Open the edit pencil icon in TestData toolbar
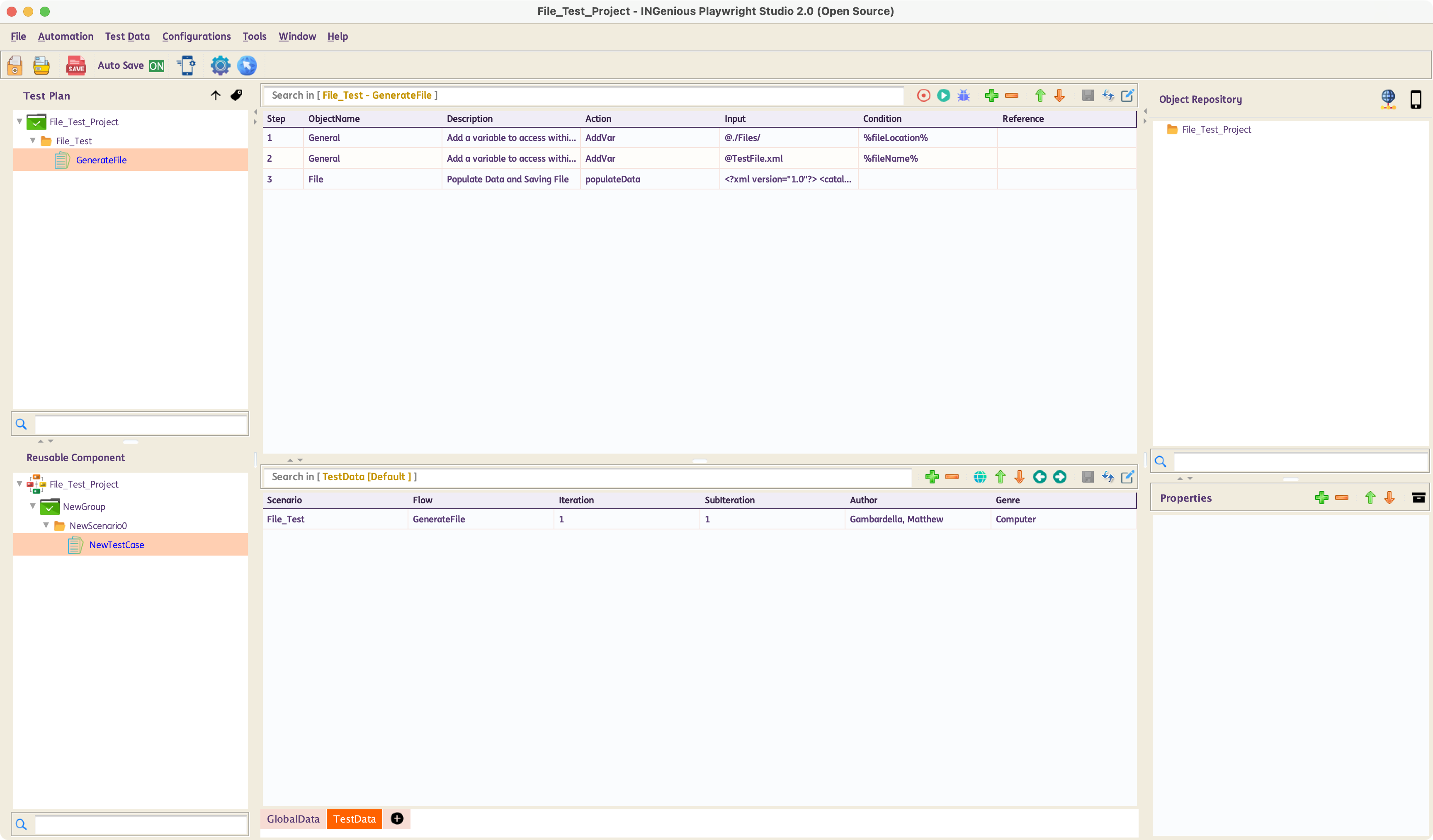This screenshot has width=1433, height=840. point(1127,476)
